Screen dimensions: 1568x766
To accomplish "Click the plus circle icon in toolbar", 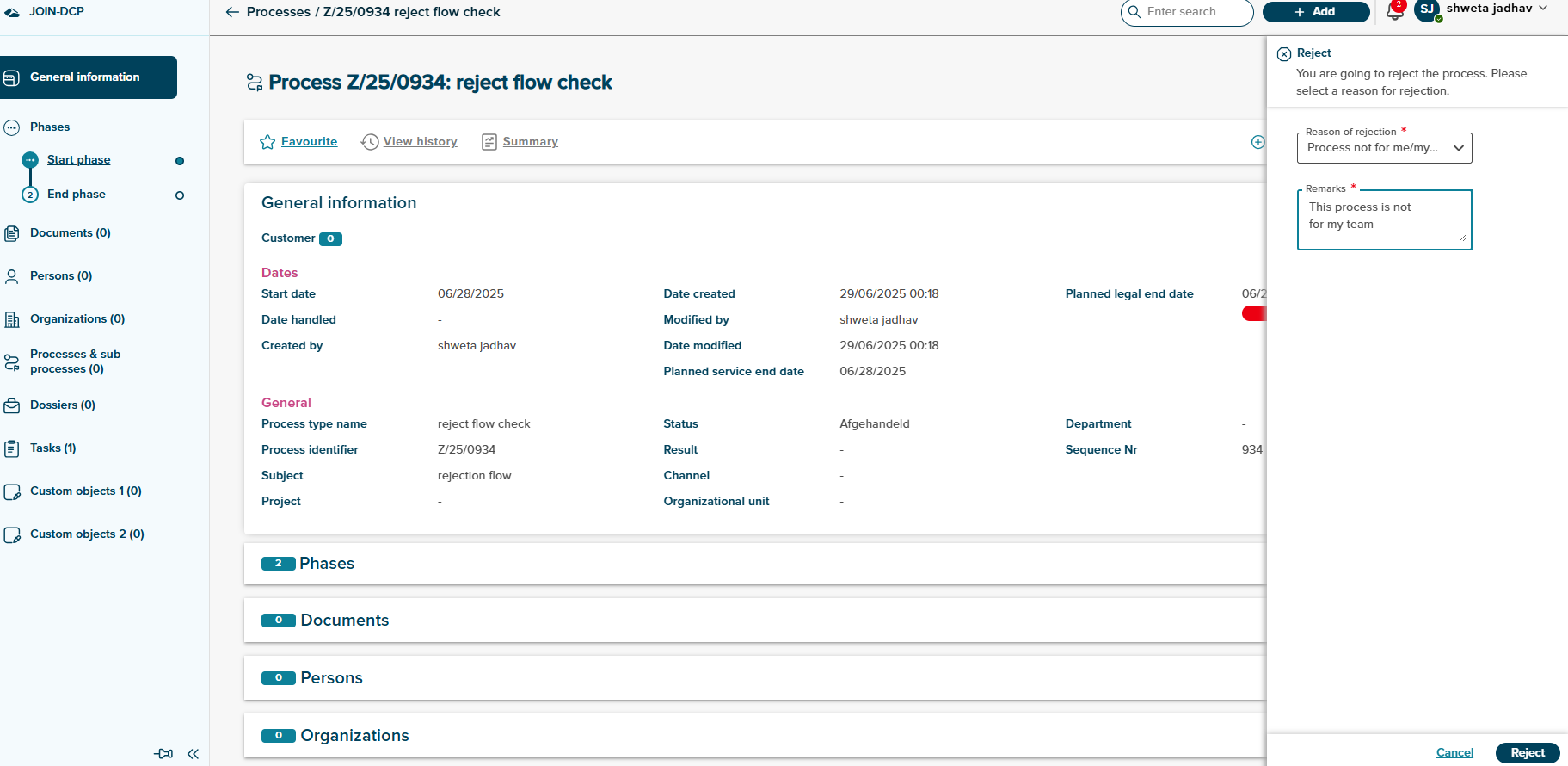I will pyautogui.click(x=1257, y=142).
